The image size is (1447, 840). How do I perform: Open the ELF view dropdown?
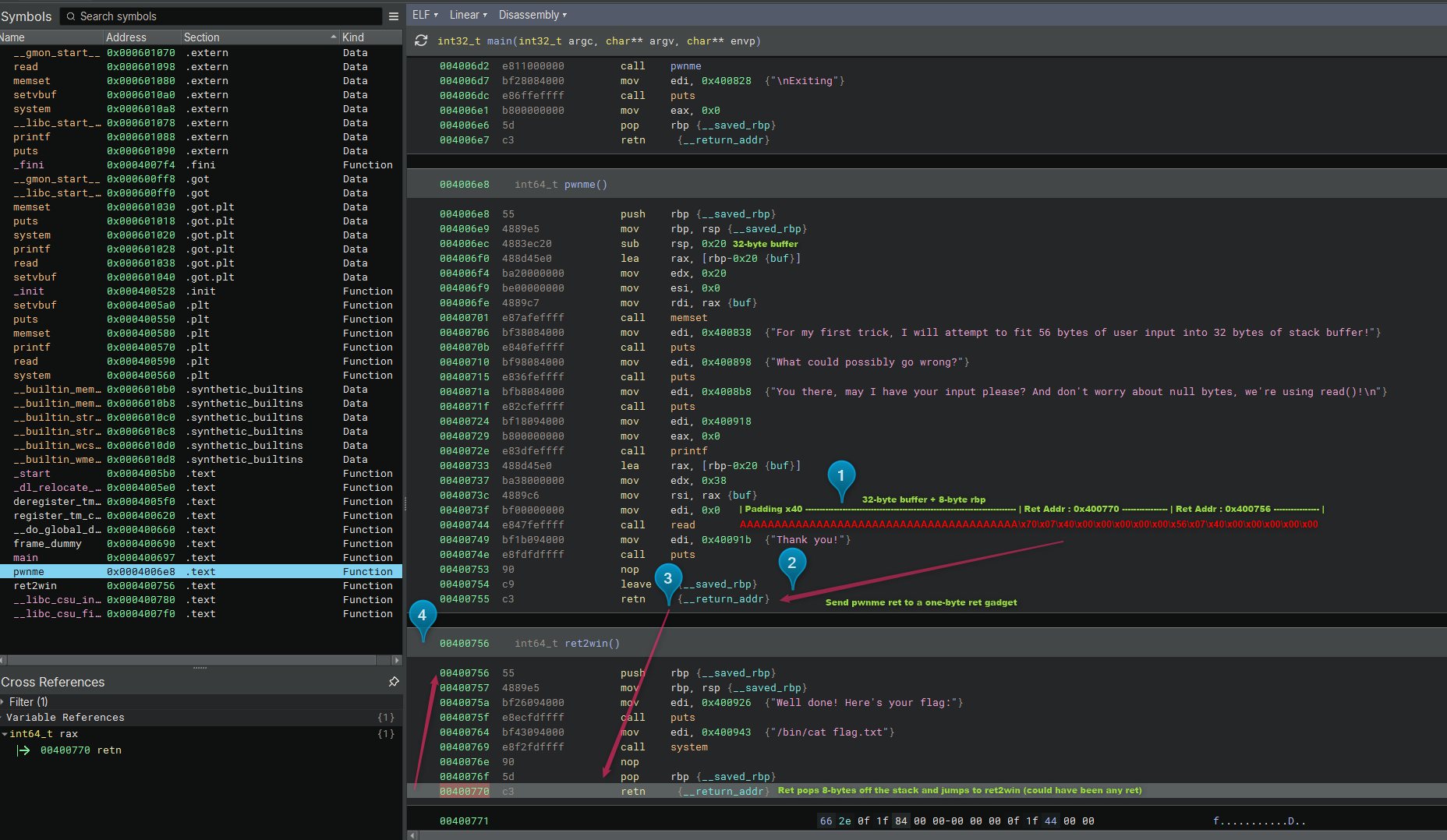coord(425,15)
